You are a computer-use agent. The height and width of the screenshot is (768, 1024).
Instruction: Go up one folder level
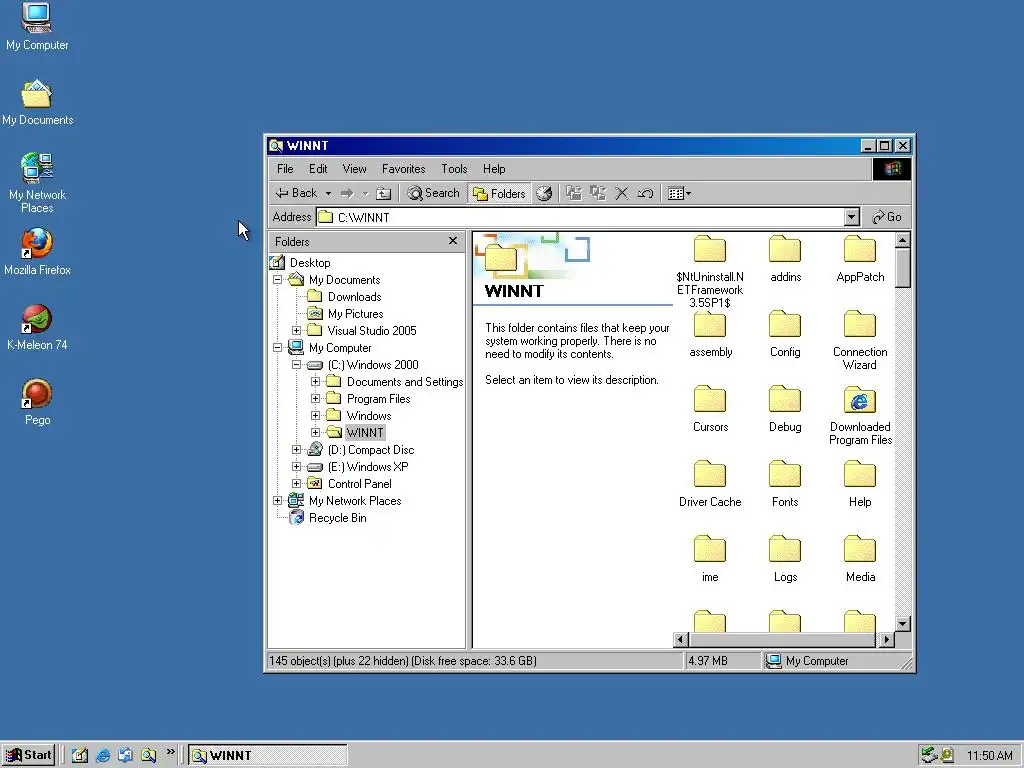tap(384, 193)
